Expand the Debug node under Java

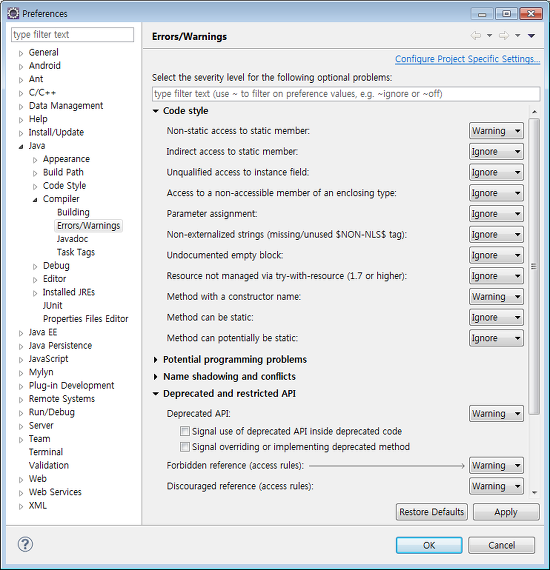tap(35, 266)
